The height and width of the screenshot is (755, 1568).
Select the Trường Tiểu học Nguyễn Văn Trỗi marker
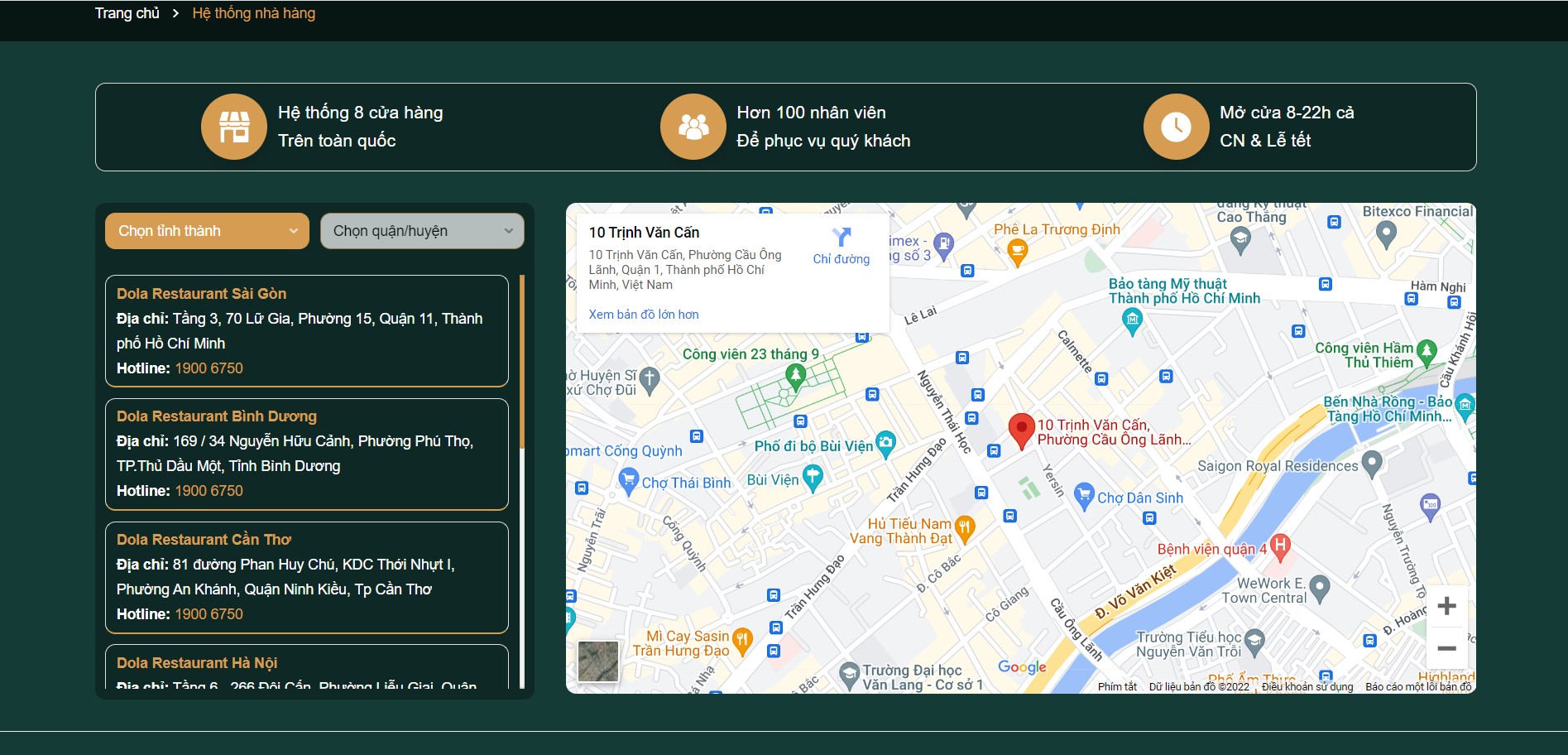point(1254,643)
